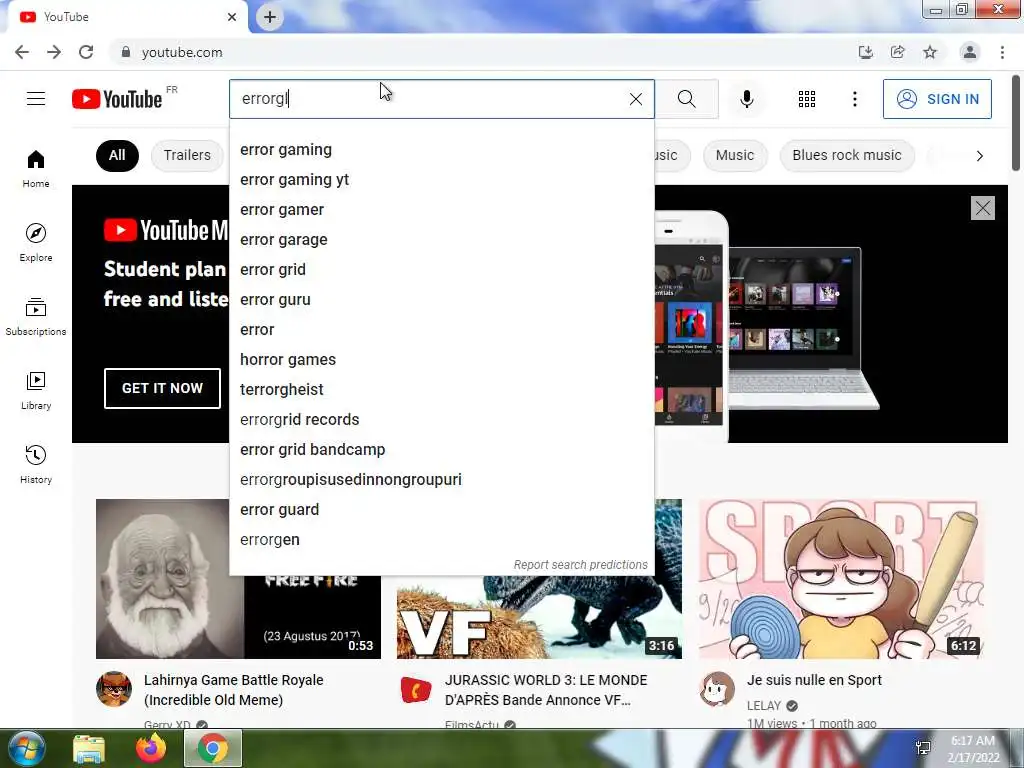Open LELAY channel name link
The height and width of the screenshot is (768, 1024).
click(763, 706)
